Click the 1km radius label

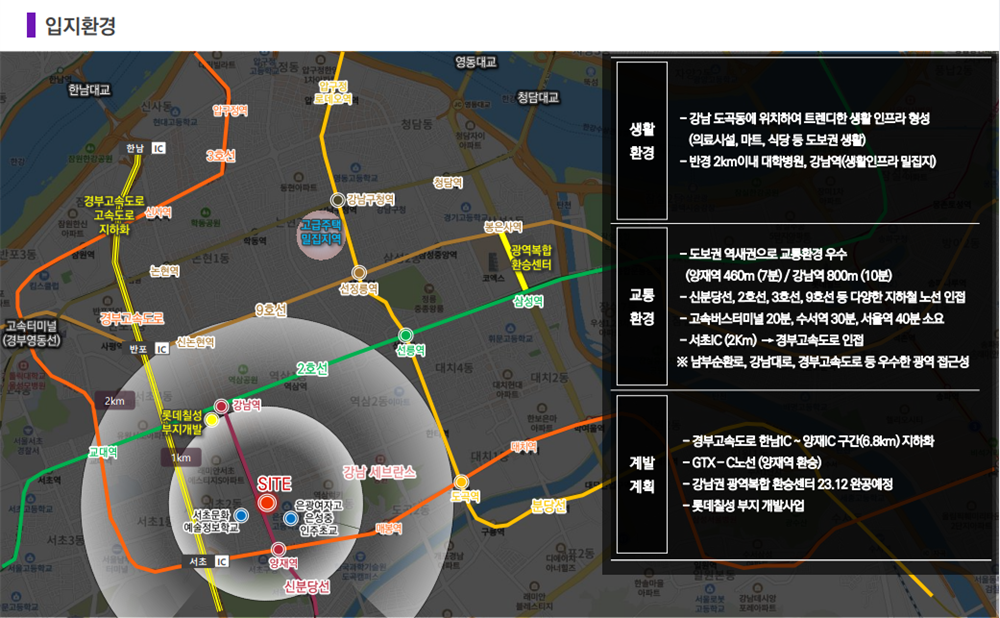181,457
